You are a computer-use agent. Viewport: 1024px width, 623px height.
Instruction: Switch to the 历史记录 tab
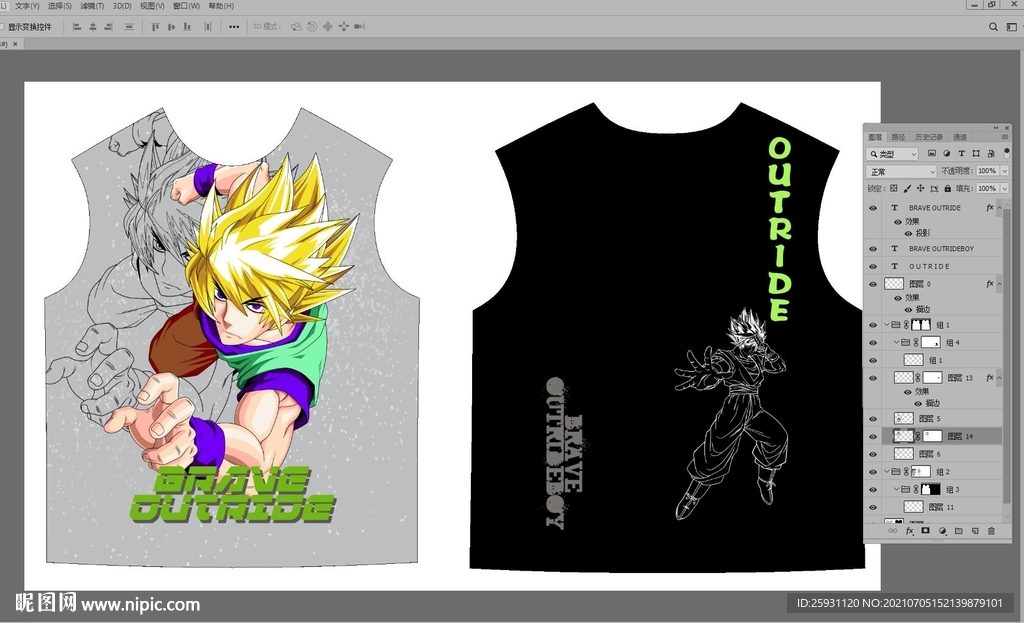coord(929,137)
